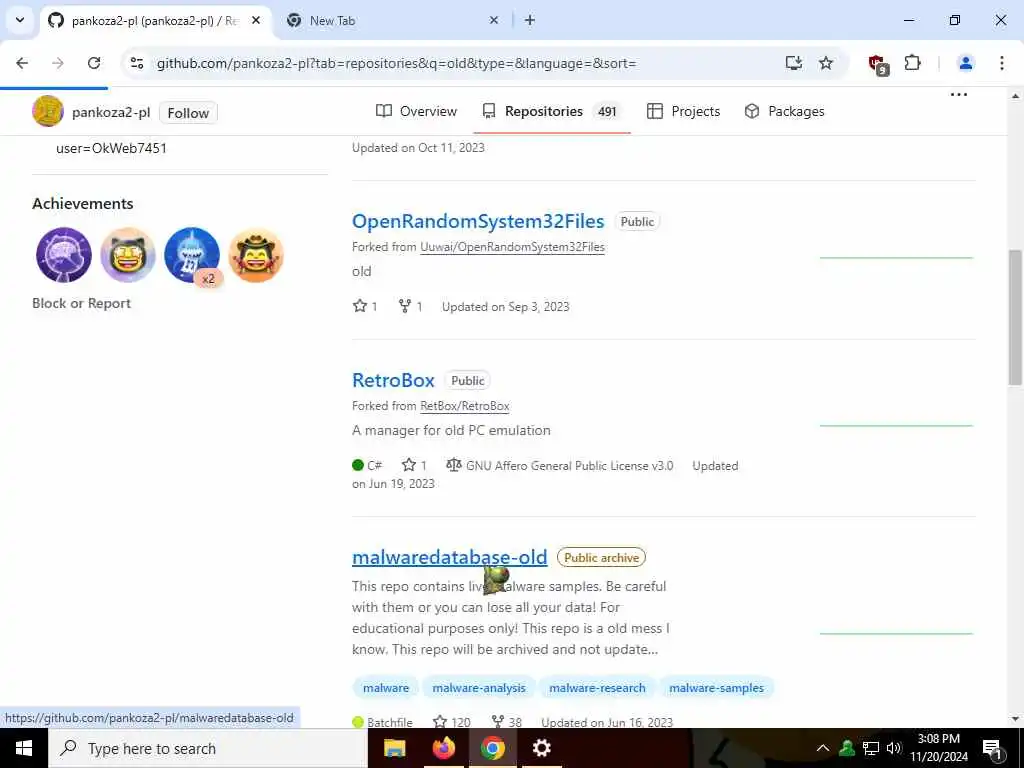
Task: Open the site information icon in address bar
Action: 137,63
